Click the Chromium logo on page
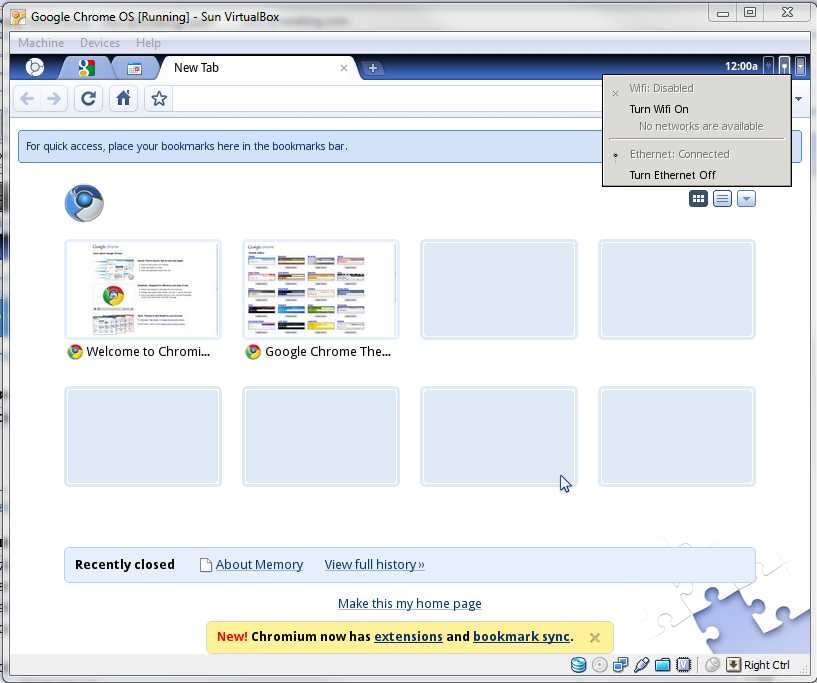The width and height of the screenshot is (817, 683). (84, 203)
